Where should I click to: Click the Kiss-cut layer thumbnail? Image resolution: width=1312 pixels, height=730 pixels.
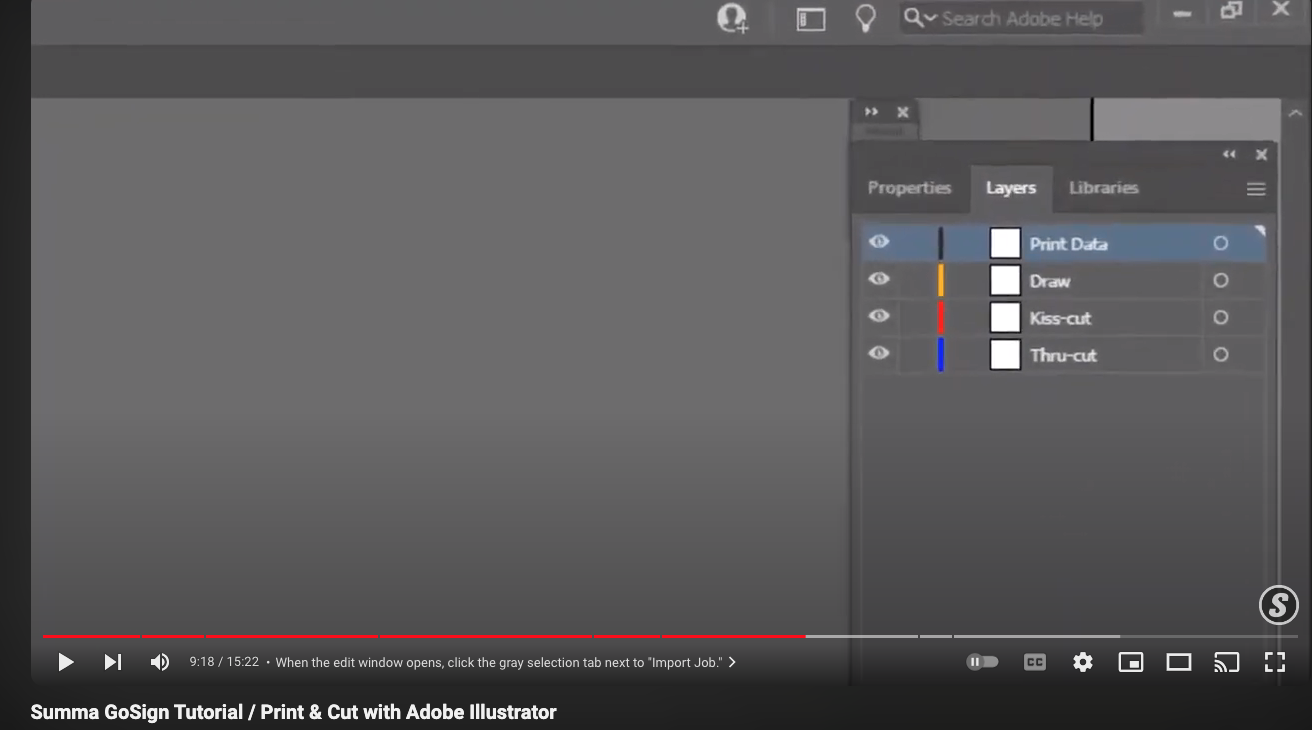1005,317
